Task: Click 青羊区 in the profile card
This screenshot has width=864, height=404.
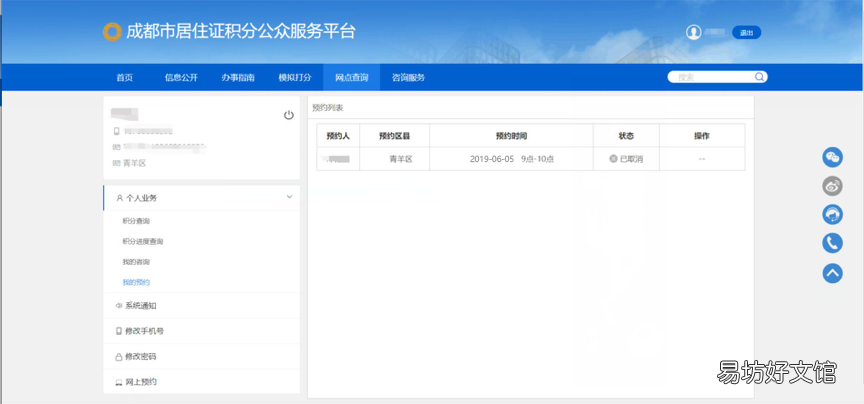Action: tap(134, 163)
